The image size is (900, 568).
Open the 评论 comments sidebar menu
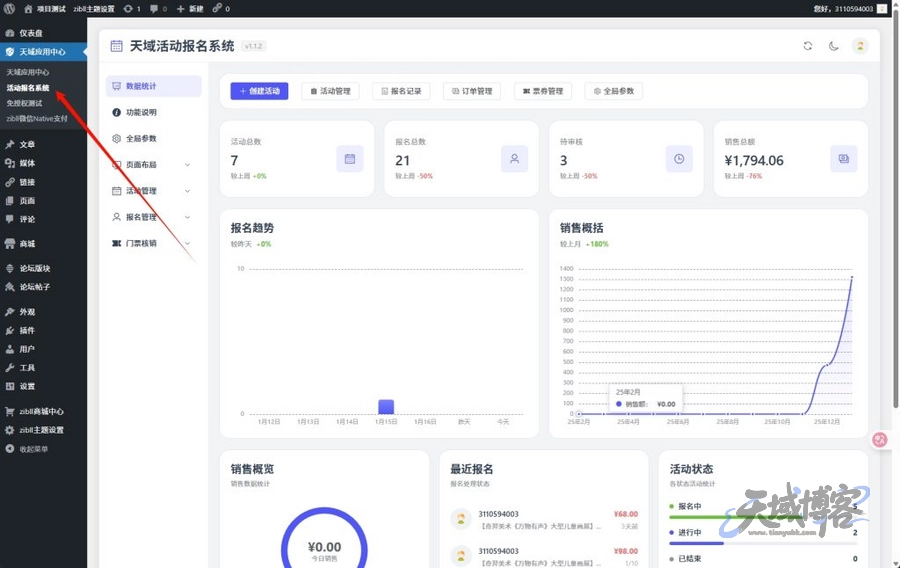coord(43,219)
